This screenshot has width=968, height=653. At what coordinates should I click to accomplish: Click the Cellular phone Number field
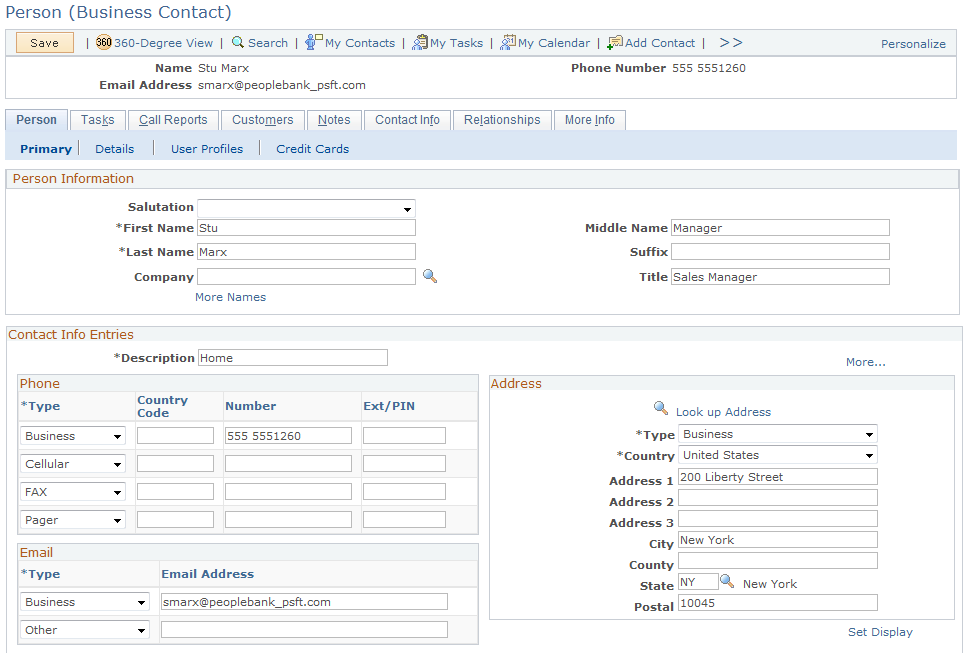click(x=288, y=464)
